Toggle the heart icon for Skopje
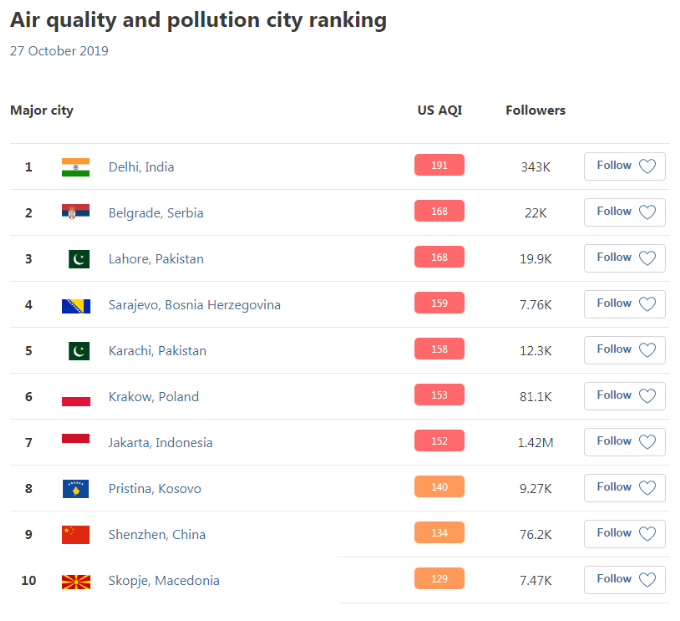680x621 pixels. [x=647, y=580]
